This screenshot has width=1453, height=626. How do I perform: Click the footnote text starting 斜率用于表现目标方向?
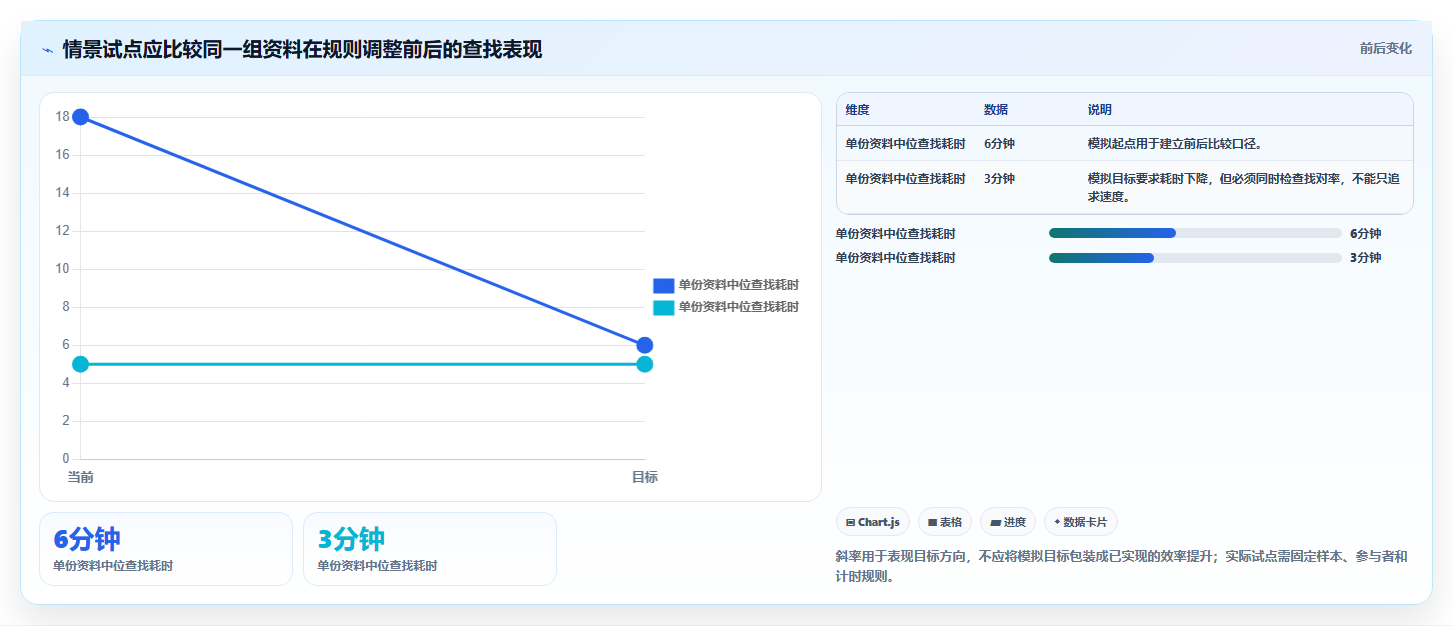1121,566
